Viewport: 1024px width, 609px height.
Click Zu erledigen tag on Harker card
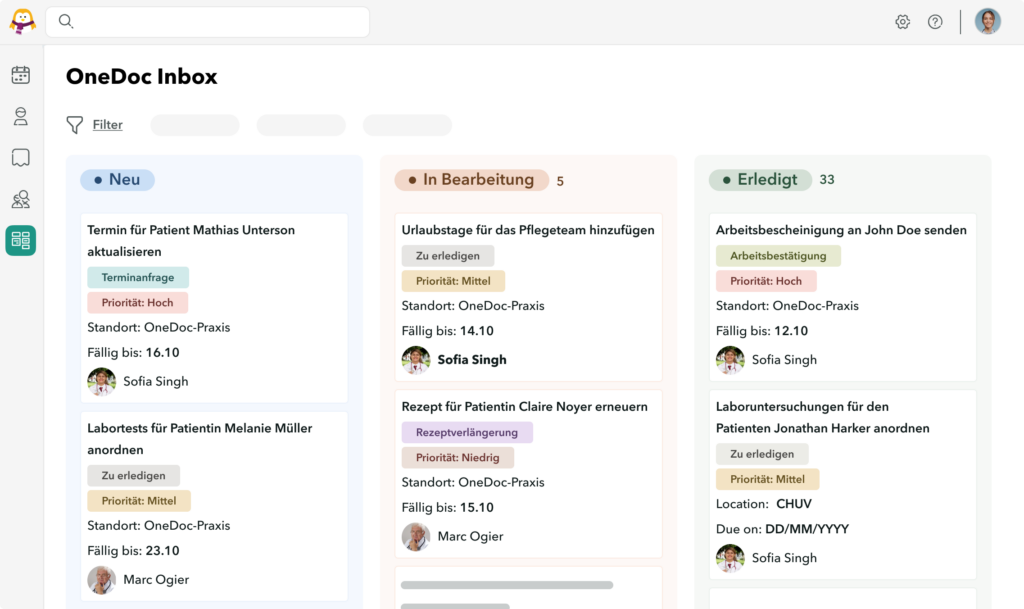pyautogui.click(x=761, y=454)
